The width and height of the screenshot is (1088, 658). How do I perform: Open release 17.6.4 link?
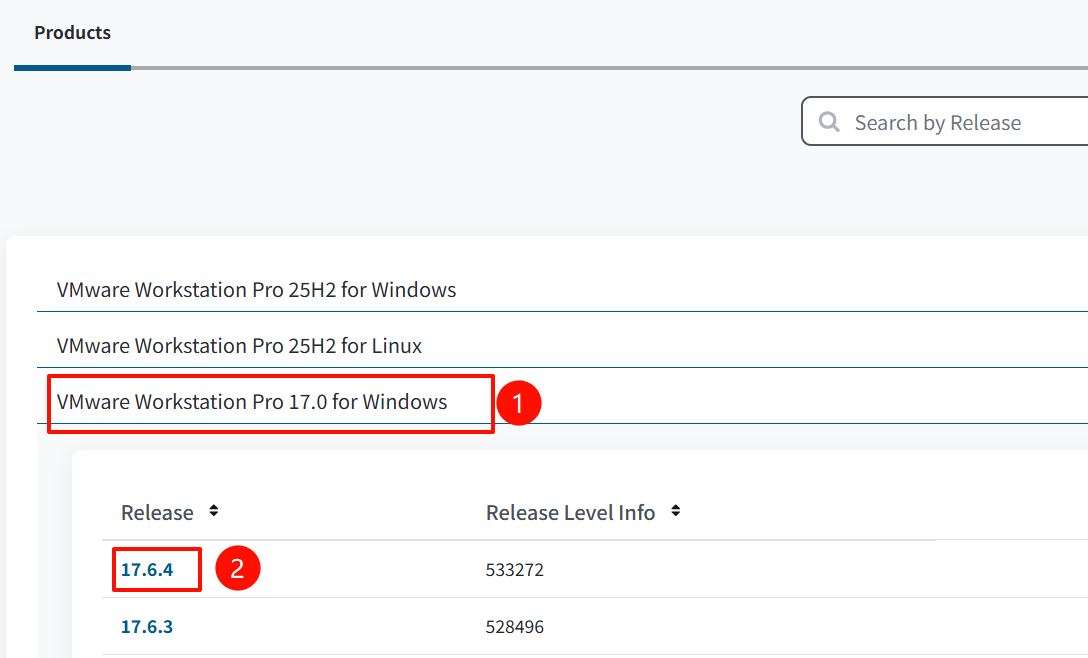147,570
